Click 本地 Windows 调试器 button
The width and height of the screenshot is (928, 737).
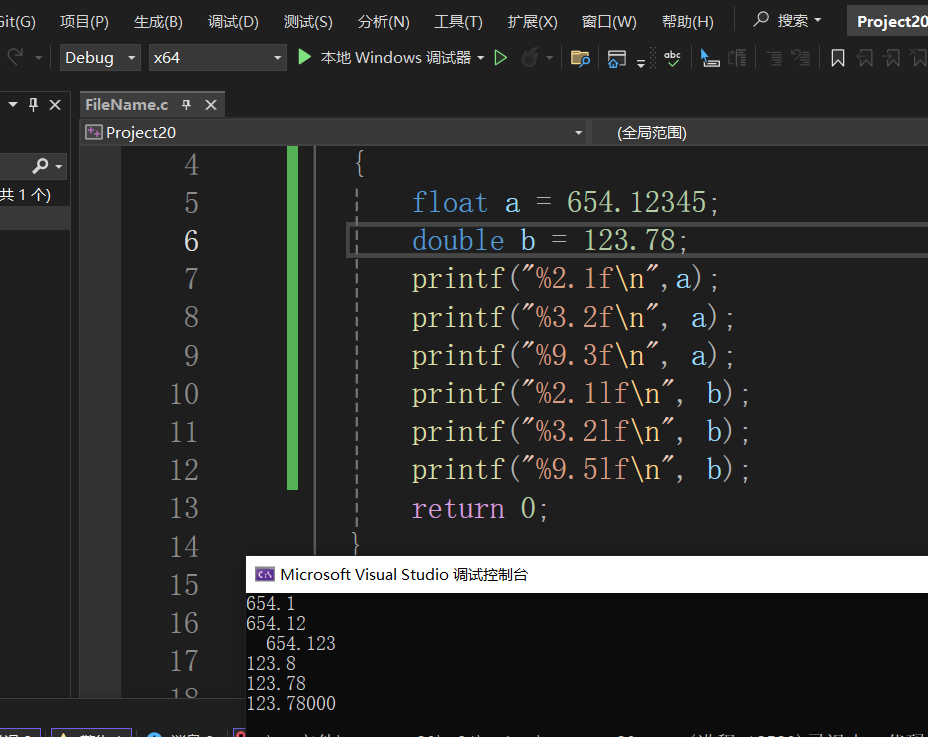pos(395,58)
